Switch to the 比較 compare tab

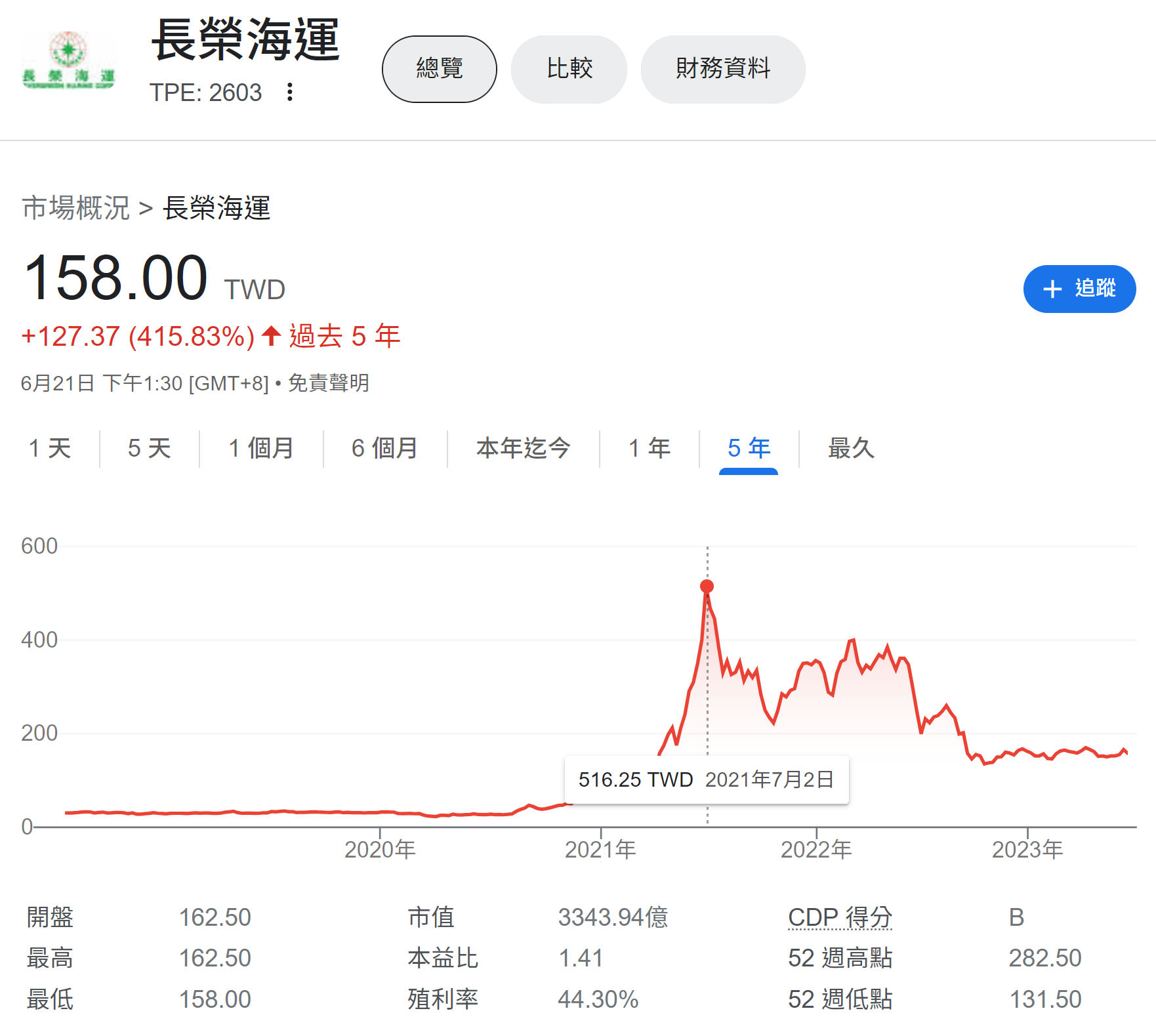tap(569, 69)
